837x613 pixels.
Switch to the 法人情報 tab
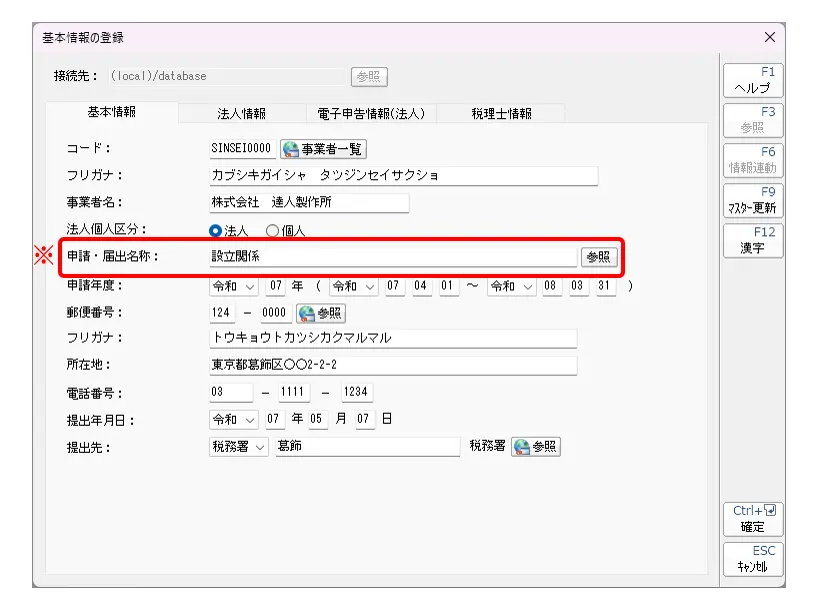pos(242,114)
